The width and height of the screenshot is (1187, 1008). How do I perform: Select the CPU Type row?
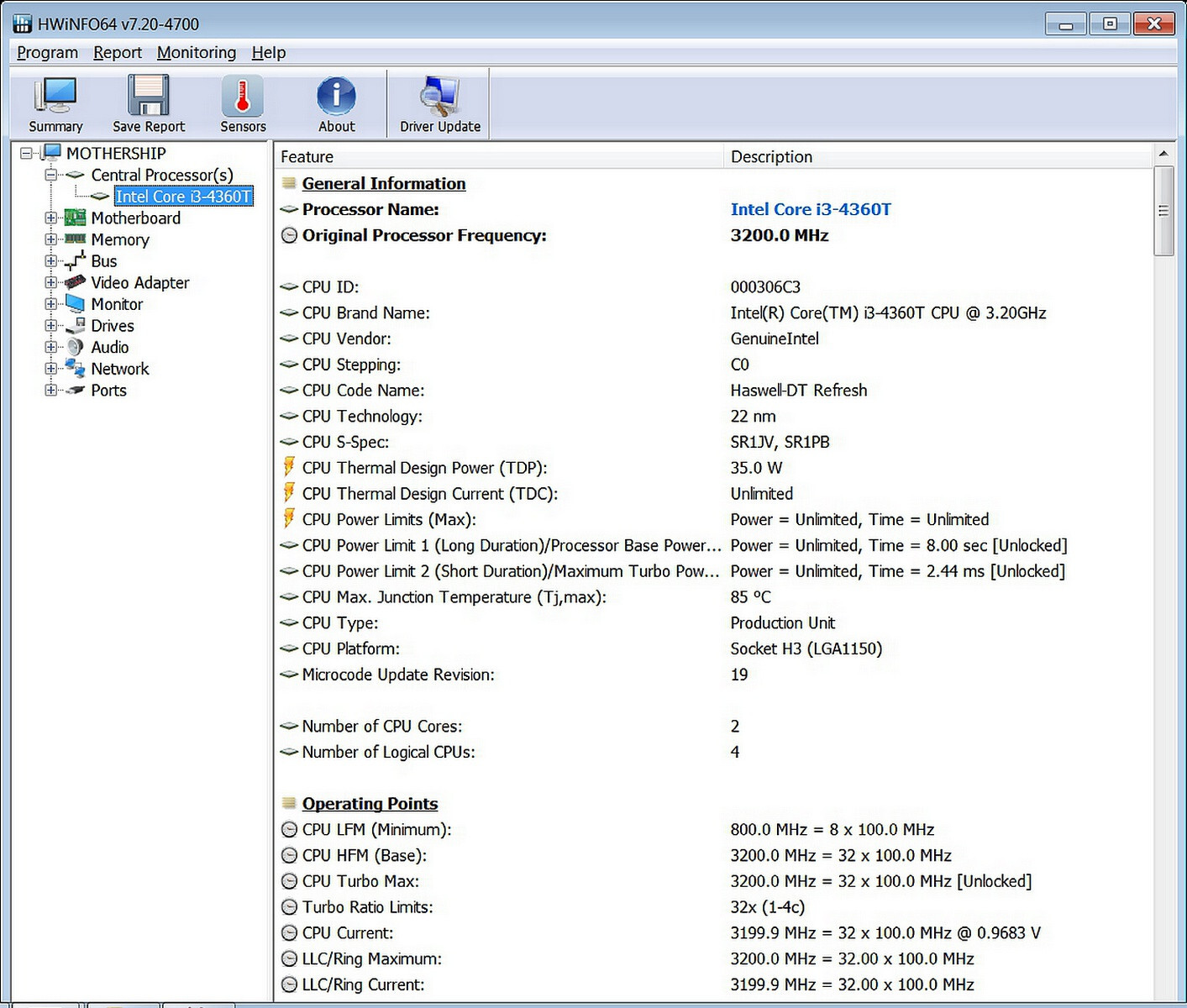714,622
